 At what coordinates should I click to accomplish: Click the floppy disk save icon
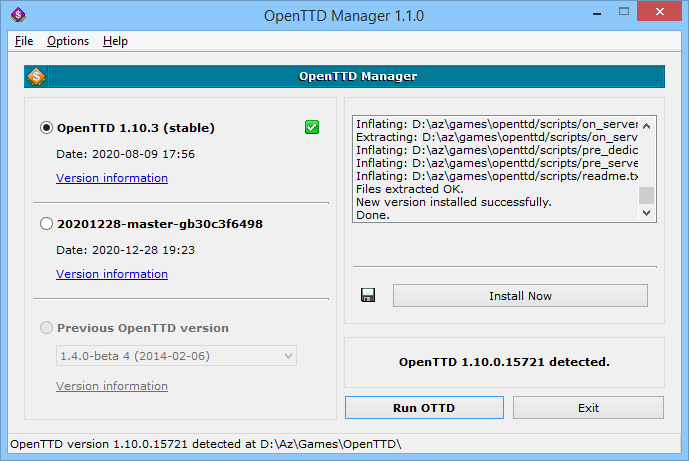click(x=368, y=295)
